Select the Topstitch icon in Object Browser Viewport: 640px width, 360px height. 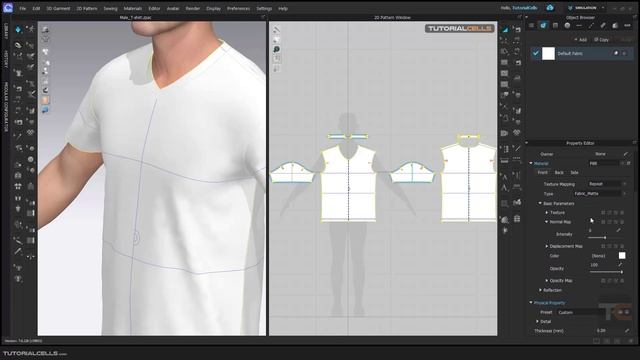(591, 25)
